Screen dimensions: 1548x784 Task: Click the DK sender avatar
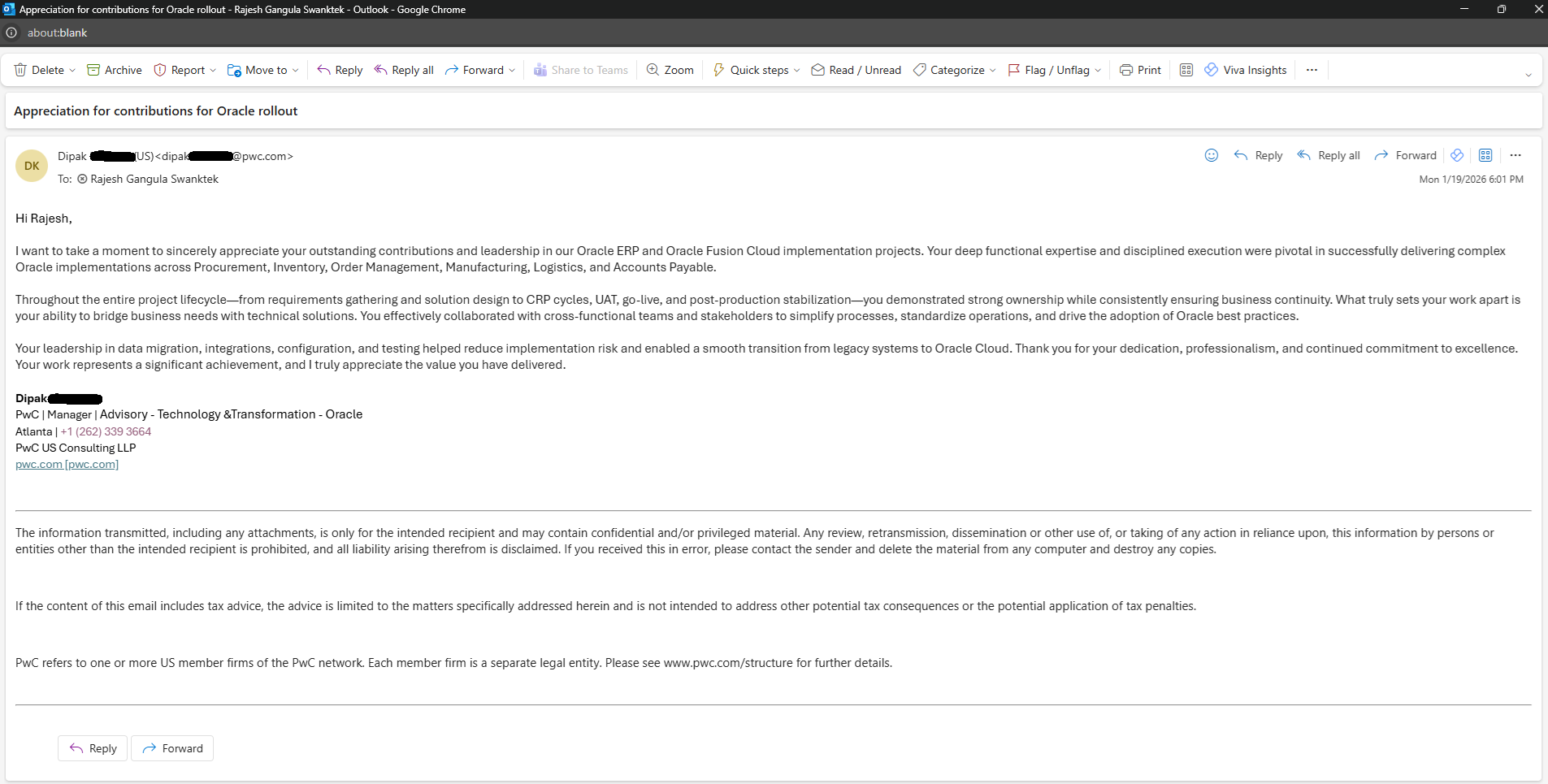32,166
